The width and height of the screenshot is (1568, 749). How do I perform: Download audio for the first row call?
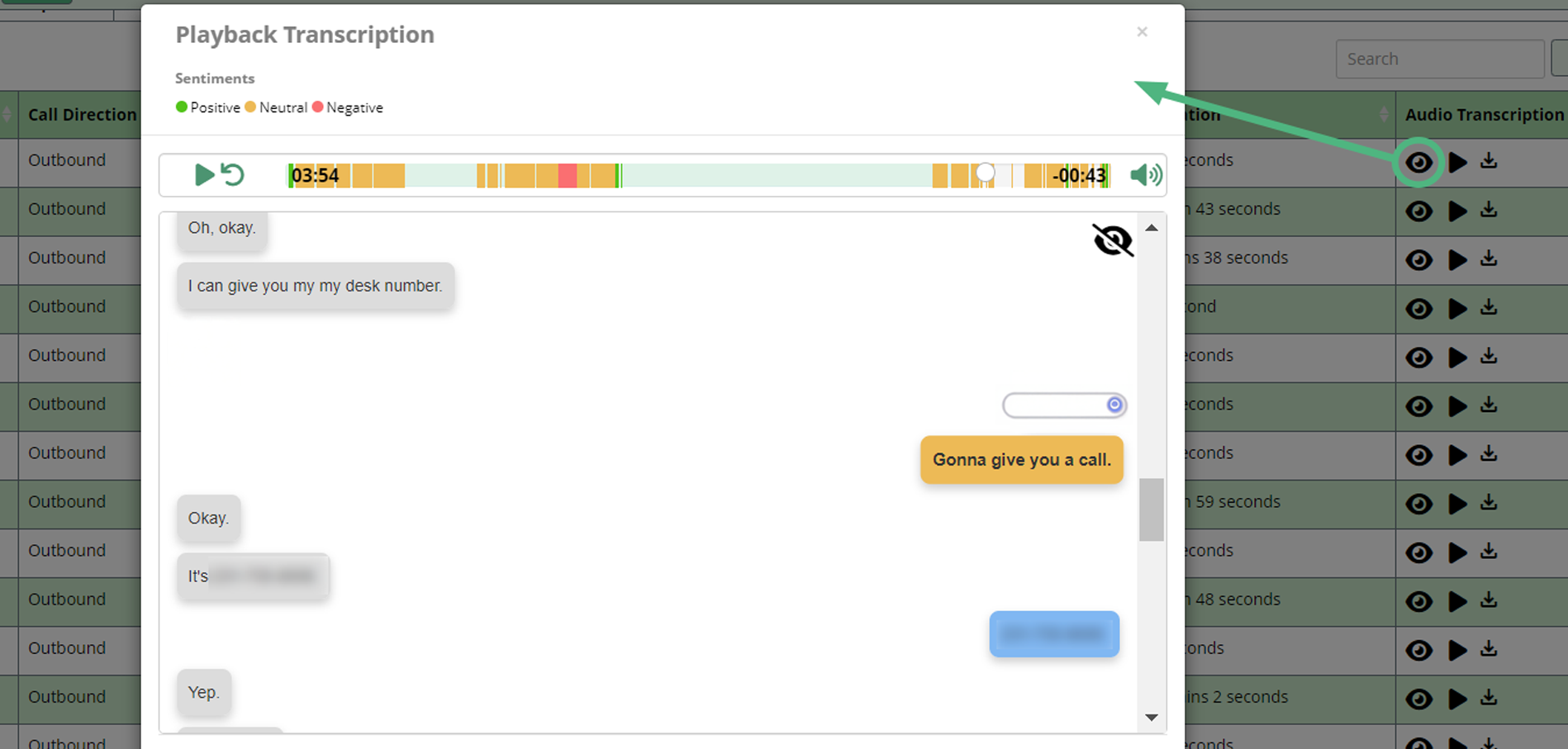[1489, 161]
